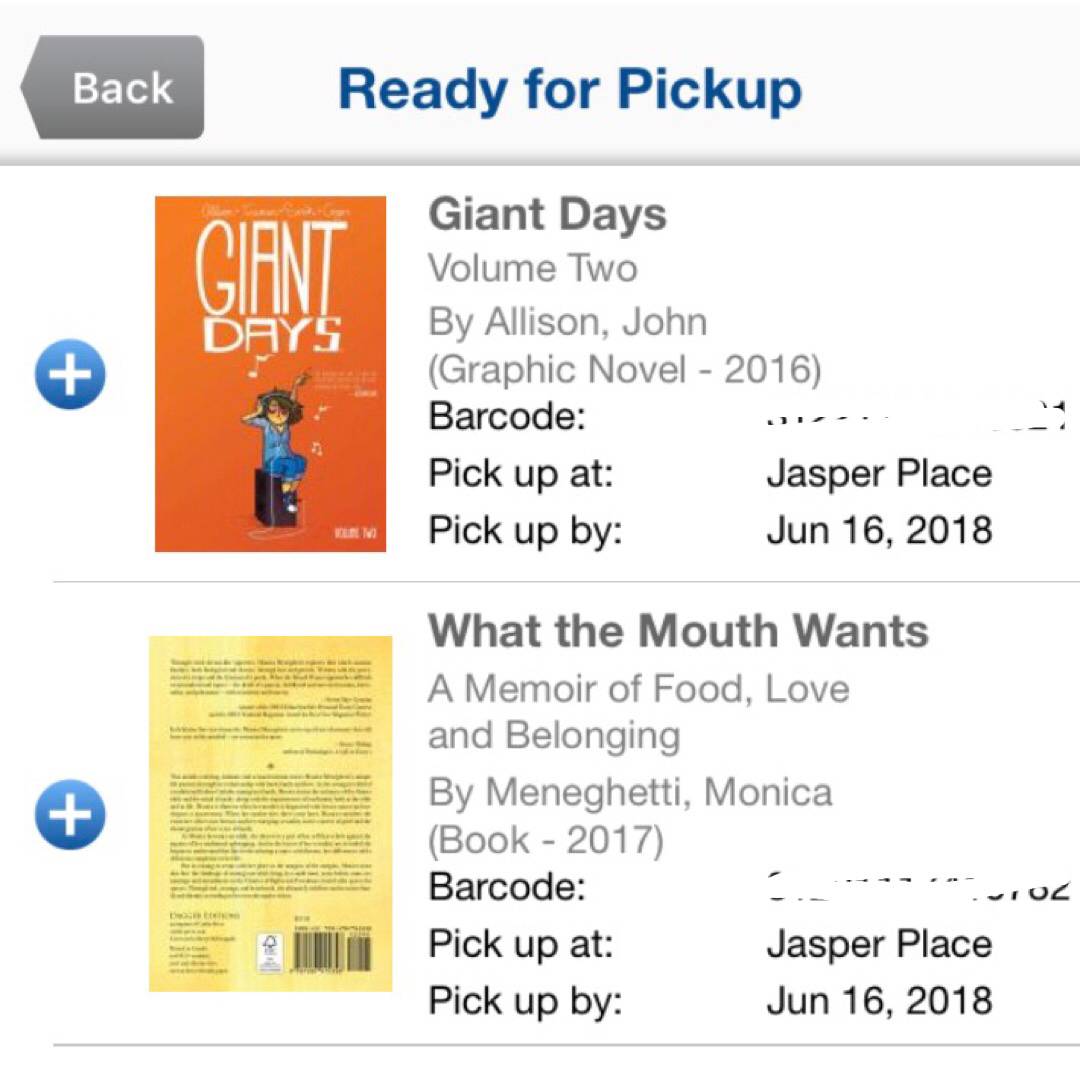Tap the Barcode label under the Meneghetti book
This screenshot has height=1080, width=1080.
coord(507,886)
